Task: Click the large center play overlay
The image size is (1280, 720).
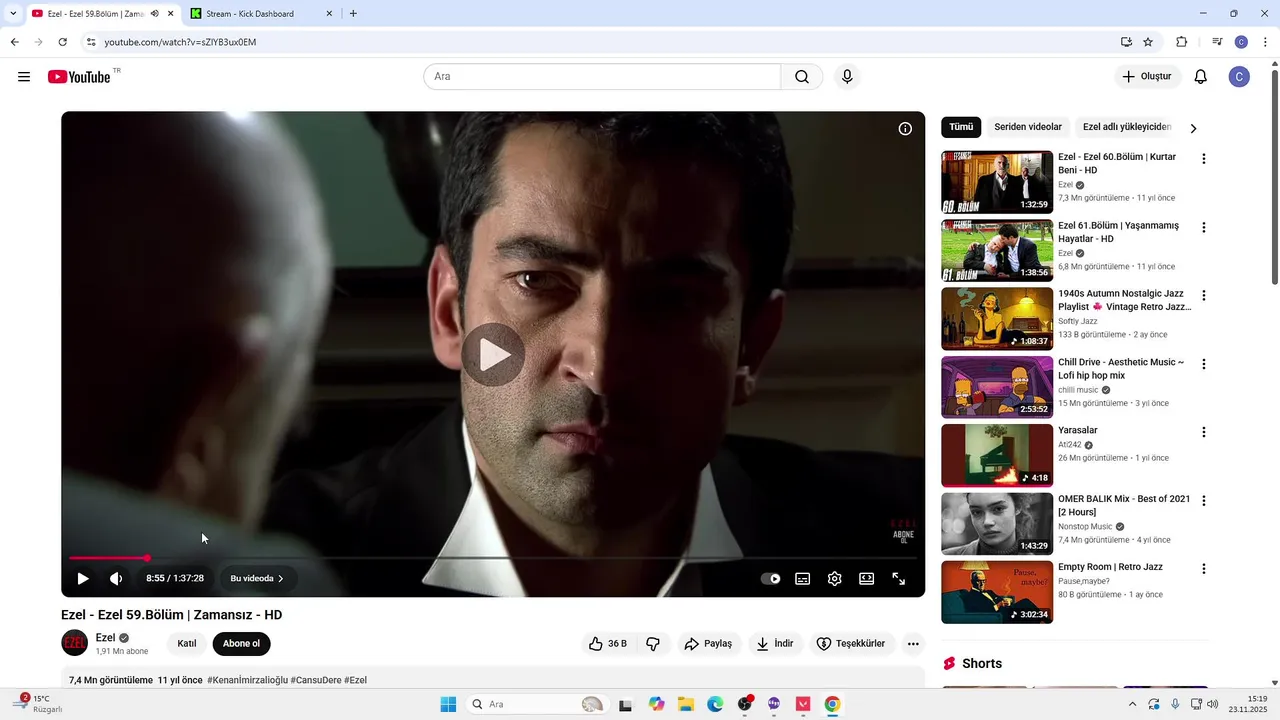Action: pos(493,354)
